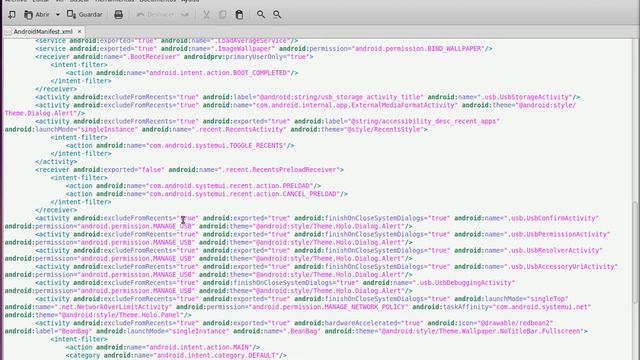This screenshot has height=360, width=640.
Task: Click '.recent.RecentsPreloadReceiver' name value
Action: click(280, 170)
